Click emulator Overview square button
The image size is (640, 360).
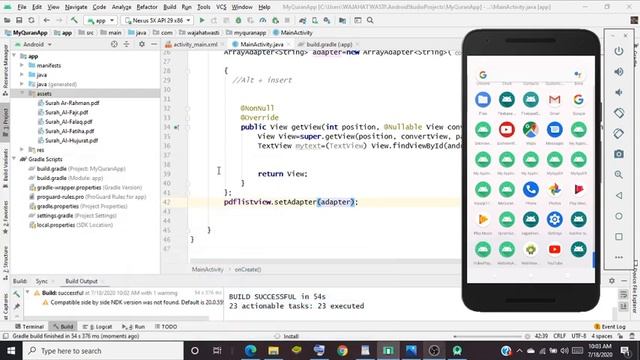pos(619,237)
